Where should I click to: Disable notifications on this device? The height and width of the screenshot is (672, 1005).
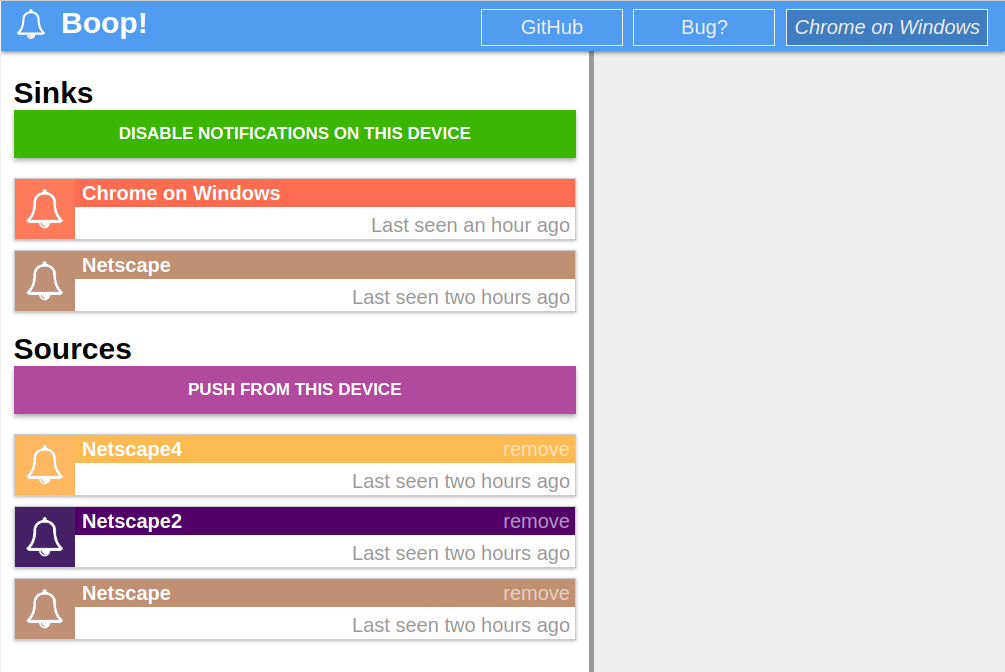[295, 134]
